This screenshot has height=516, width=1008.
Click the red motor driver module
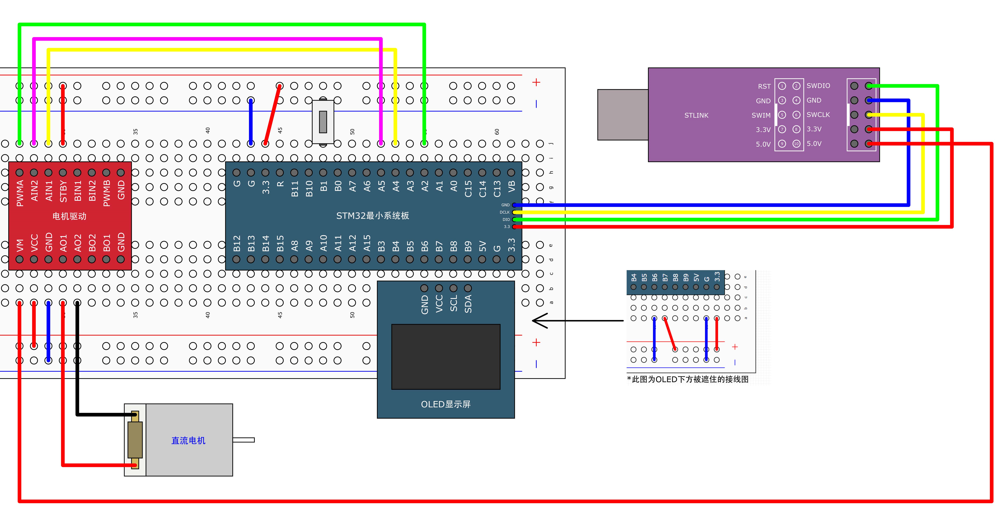point(70,216)
